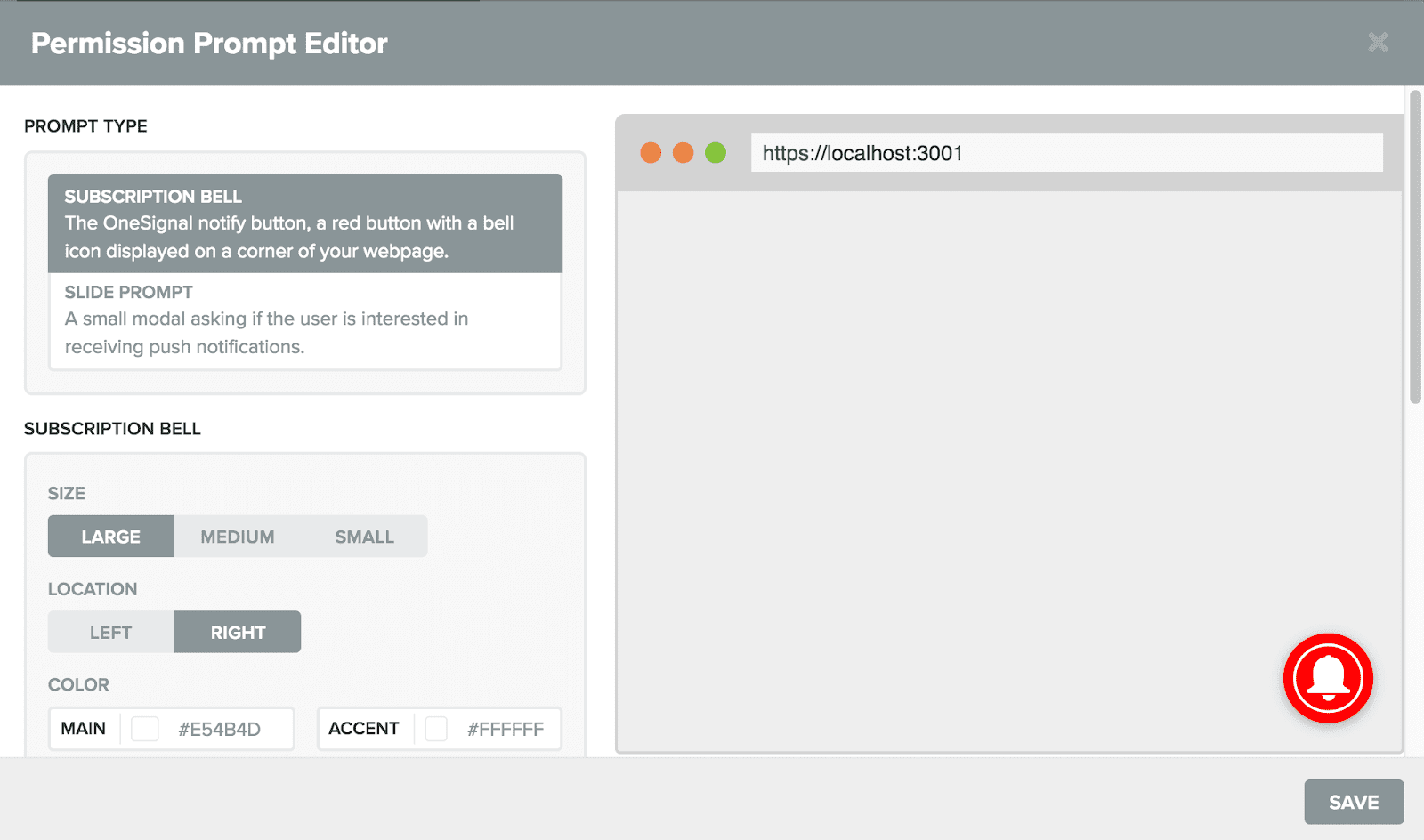Click the COLOR label

click(x=78, y=685)
